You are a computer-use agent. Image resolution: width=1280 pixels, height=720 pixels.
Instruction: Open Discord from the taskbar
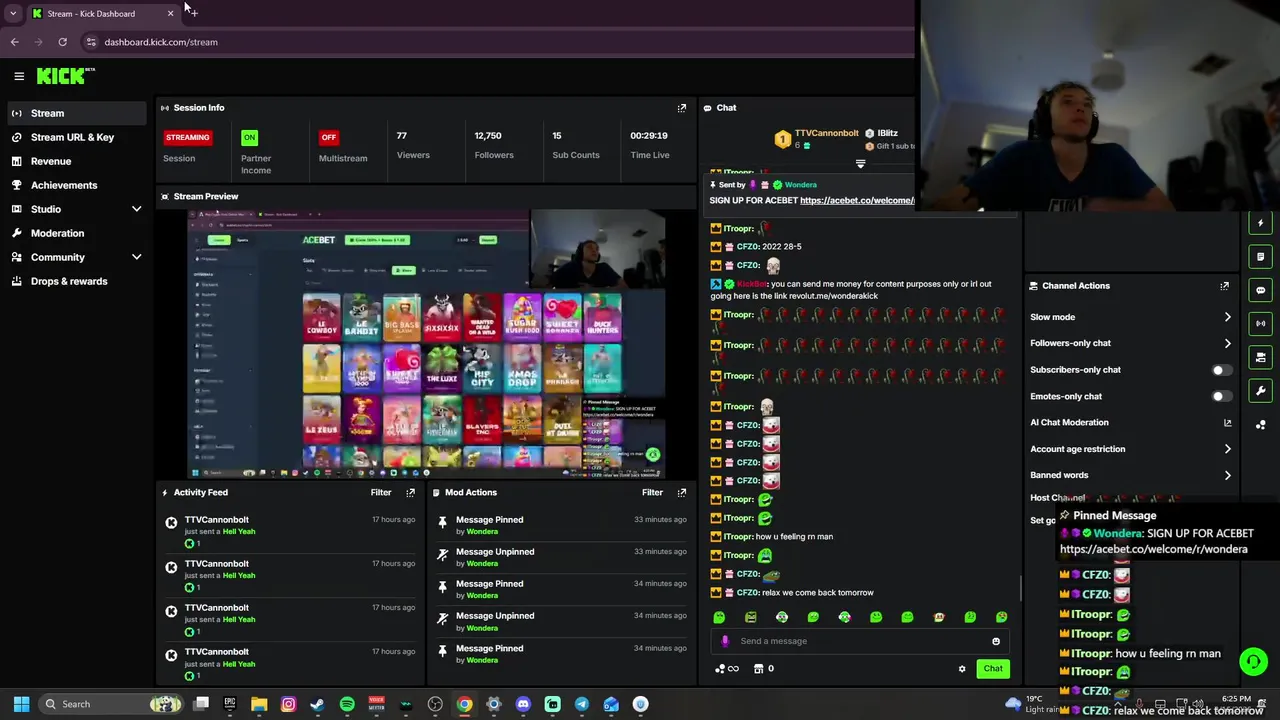(523, 704)
